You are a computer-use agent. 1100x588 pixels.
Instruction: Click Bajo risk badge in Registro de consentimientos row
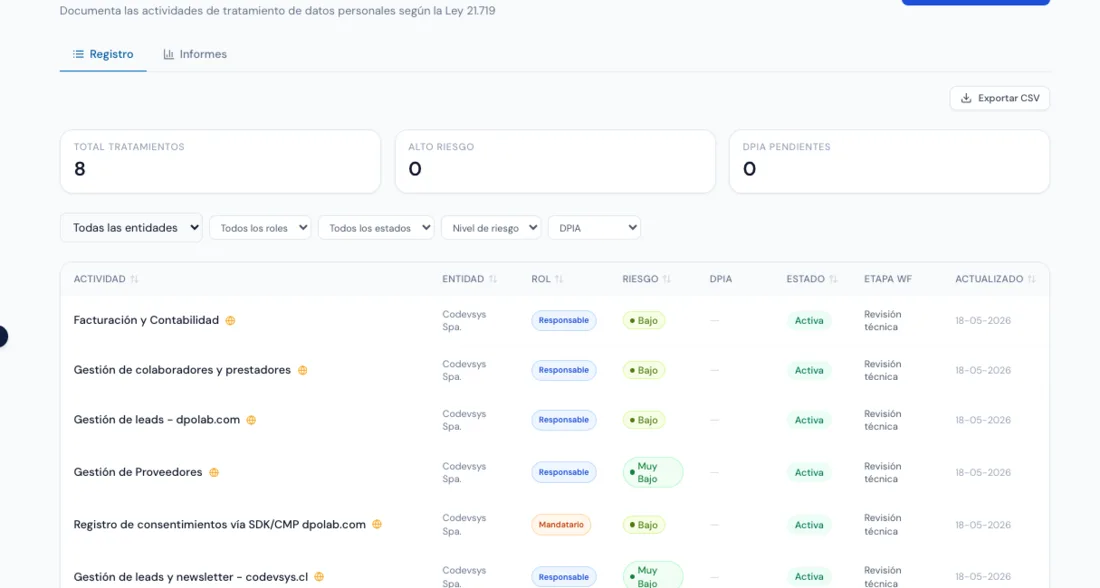tap(643, 525)
